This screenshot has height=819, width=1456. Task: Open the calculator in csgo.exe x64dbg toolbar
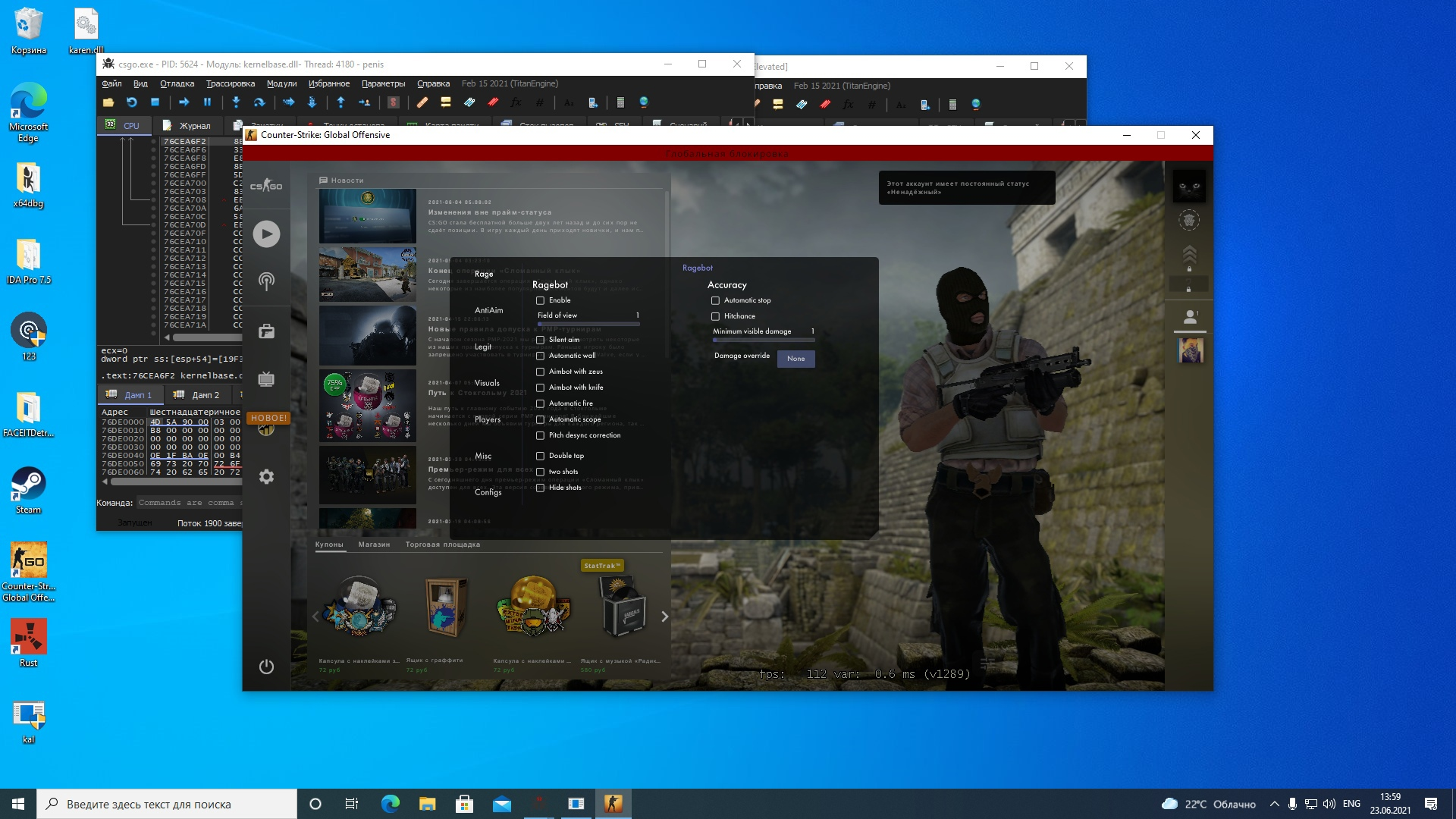click(x=620, y=102)
